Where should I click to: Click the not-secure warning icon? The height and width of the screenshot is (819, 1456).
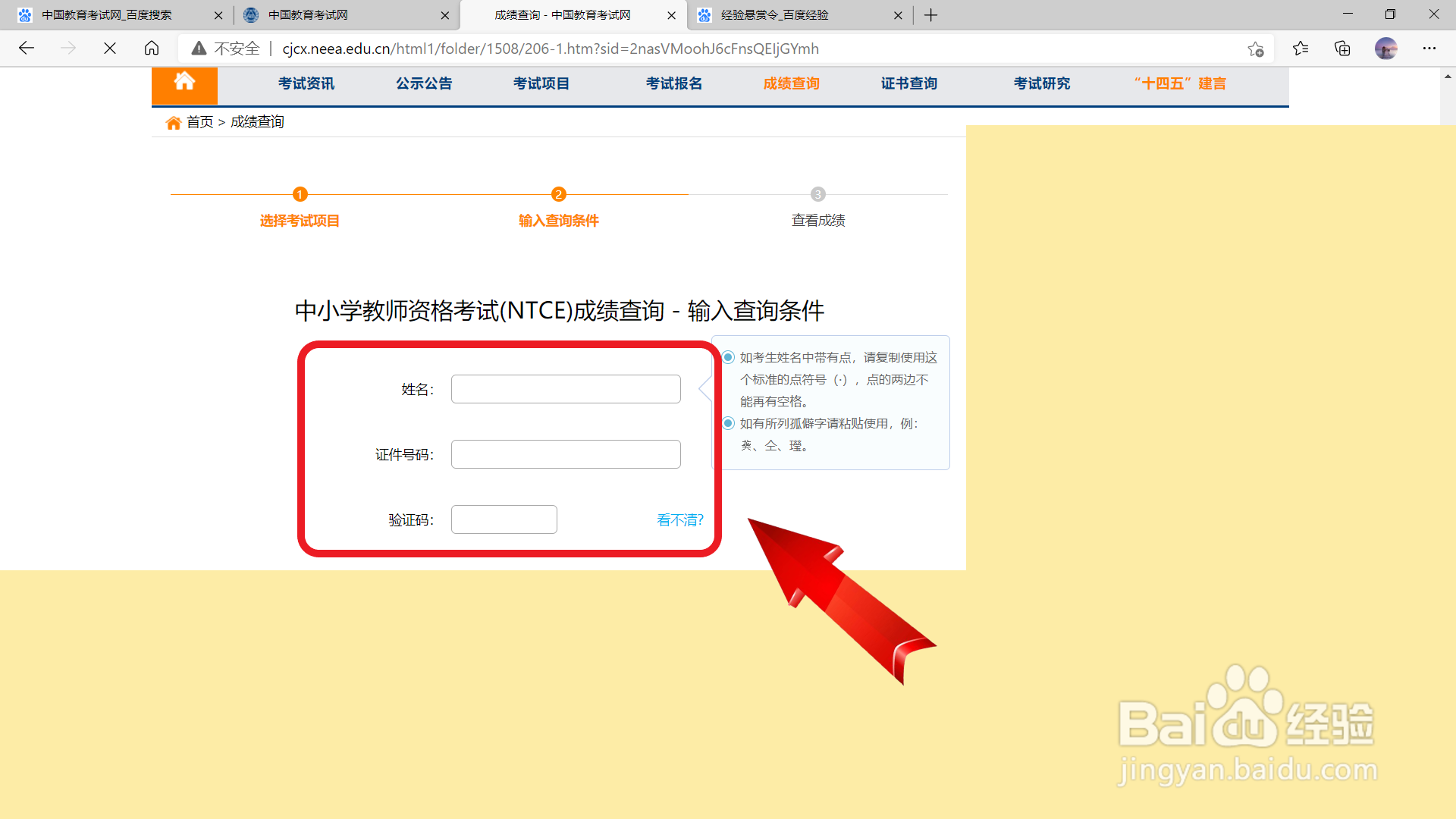199,49
